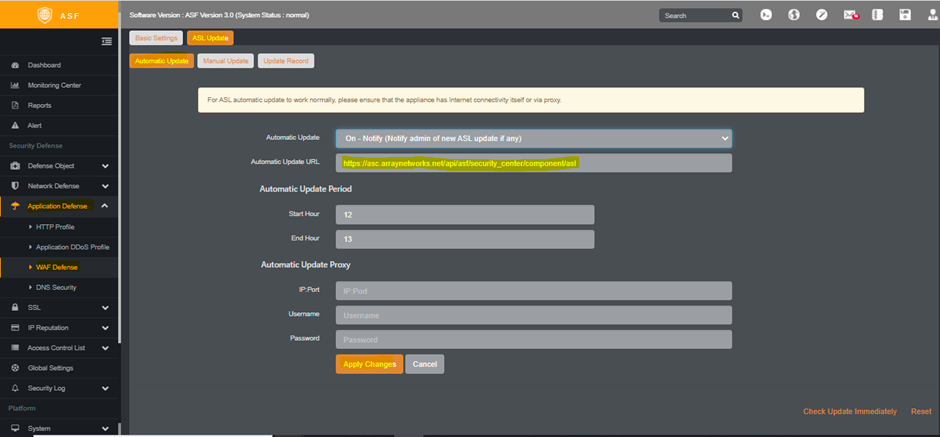Click the globe language icon in header
940x437 pixels.
pyautogui.click(x=794, y=15)
